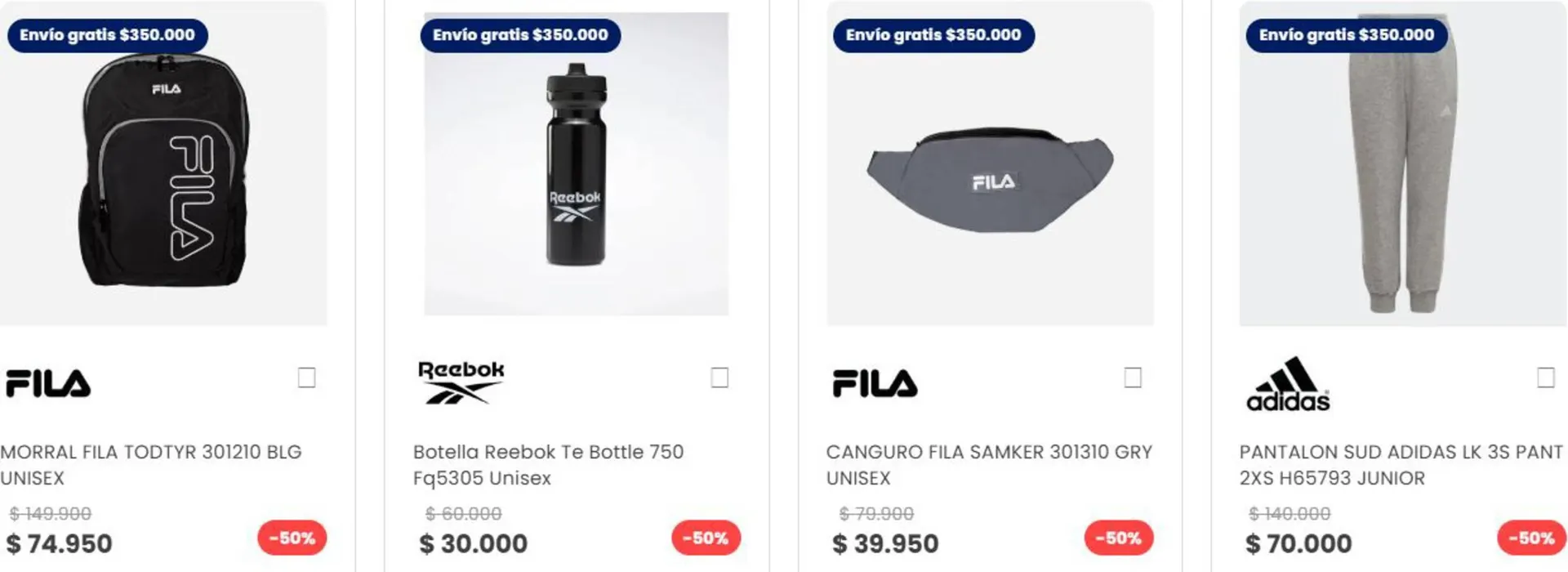
Task: Click the FILA brand logo under the backpack
Action: click(48, 383)
